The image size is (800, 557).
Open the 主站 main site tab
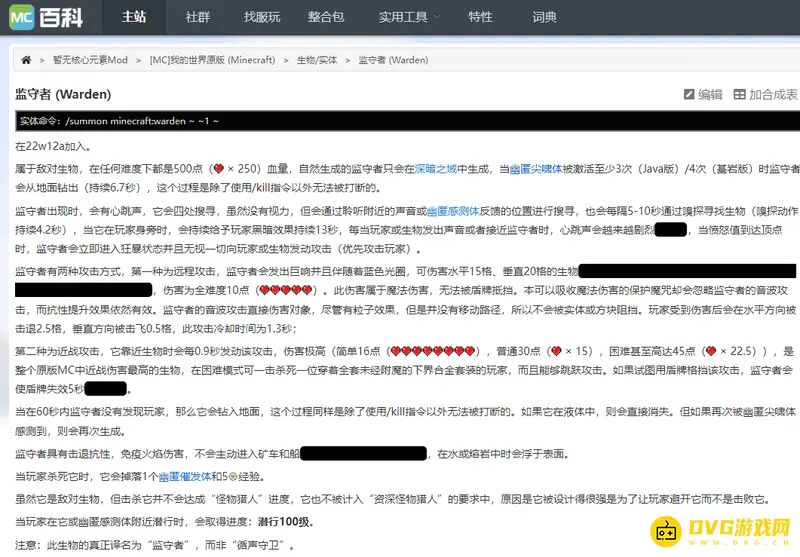(x=134, y=17)
